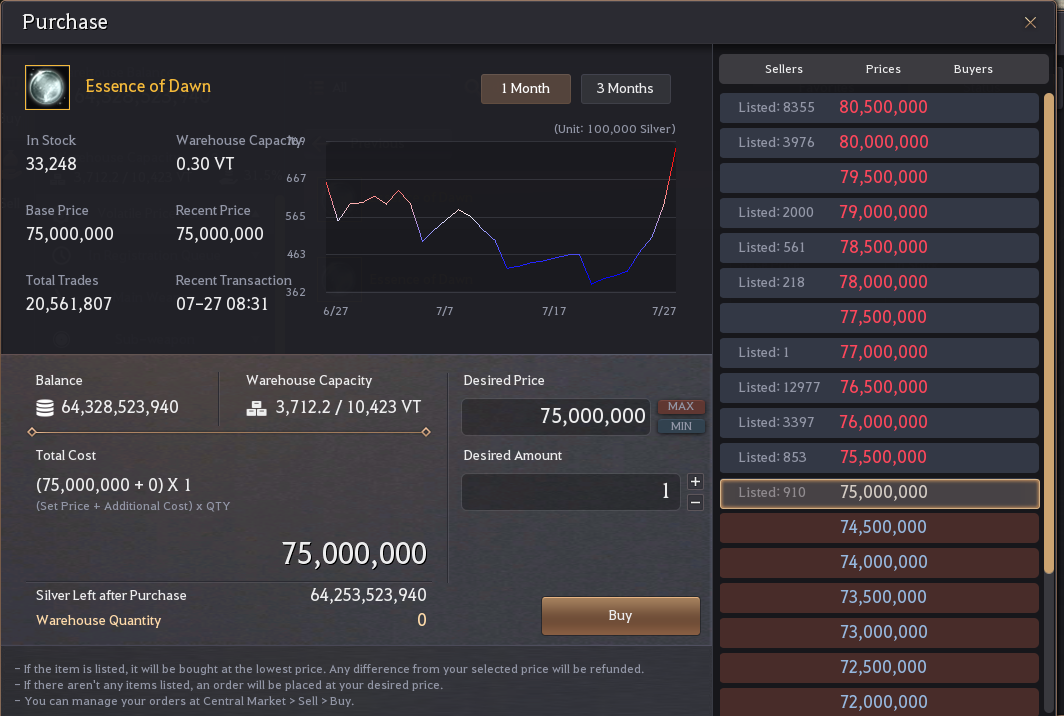Set desired price to MAX
1064x716 pixels.
coord(681,406)
